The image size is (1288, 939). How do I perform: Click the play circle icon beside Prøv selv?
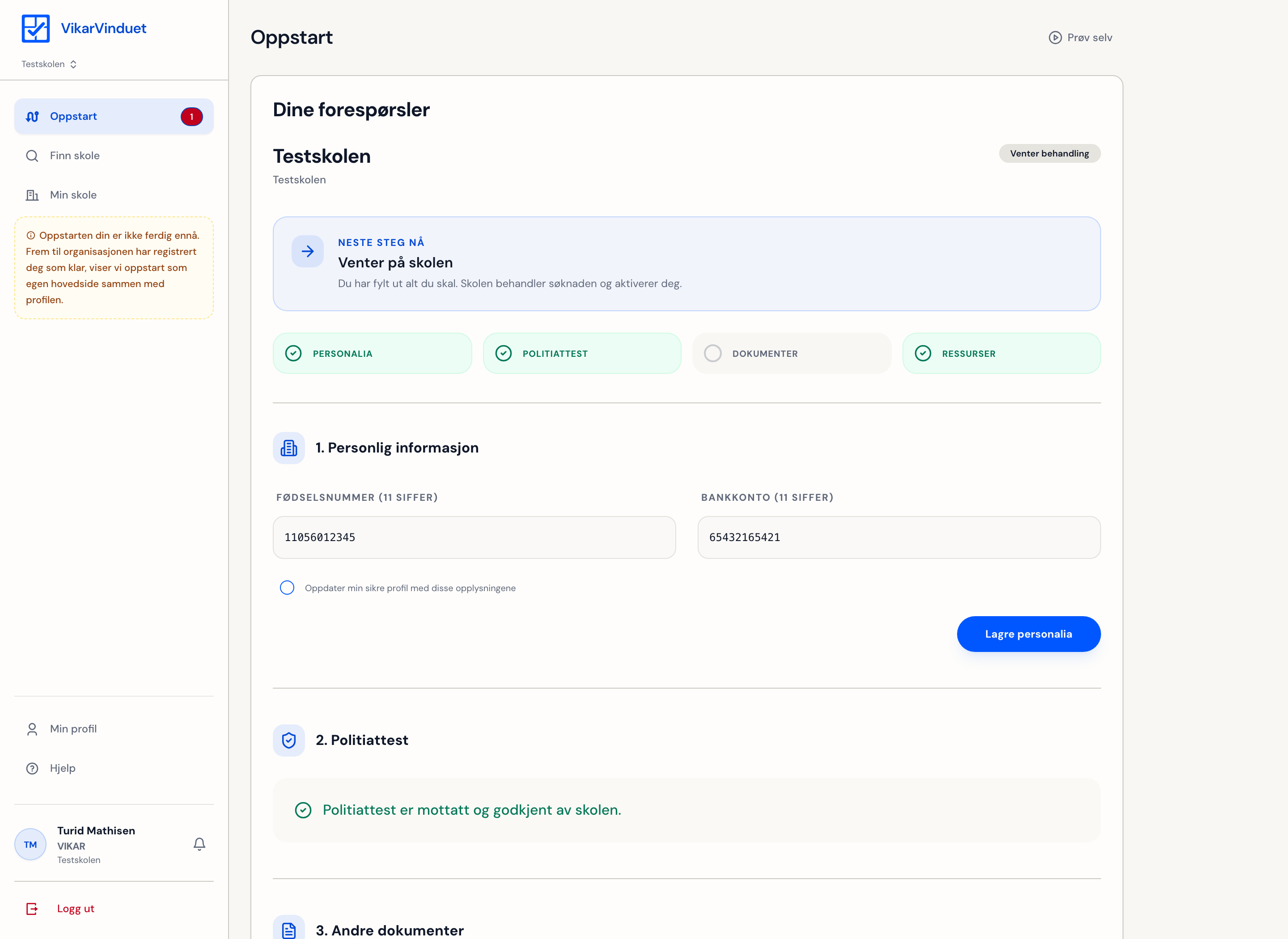coord(1055,38)
